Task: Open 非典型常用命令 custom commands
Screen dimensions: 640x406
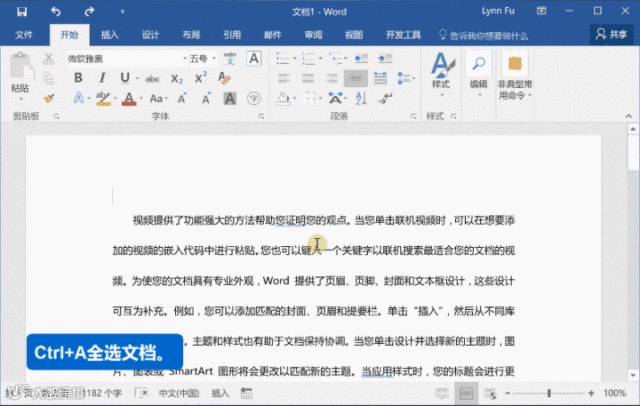Action: point(515,76)
